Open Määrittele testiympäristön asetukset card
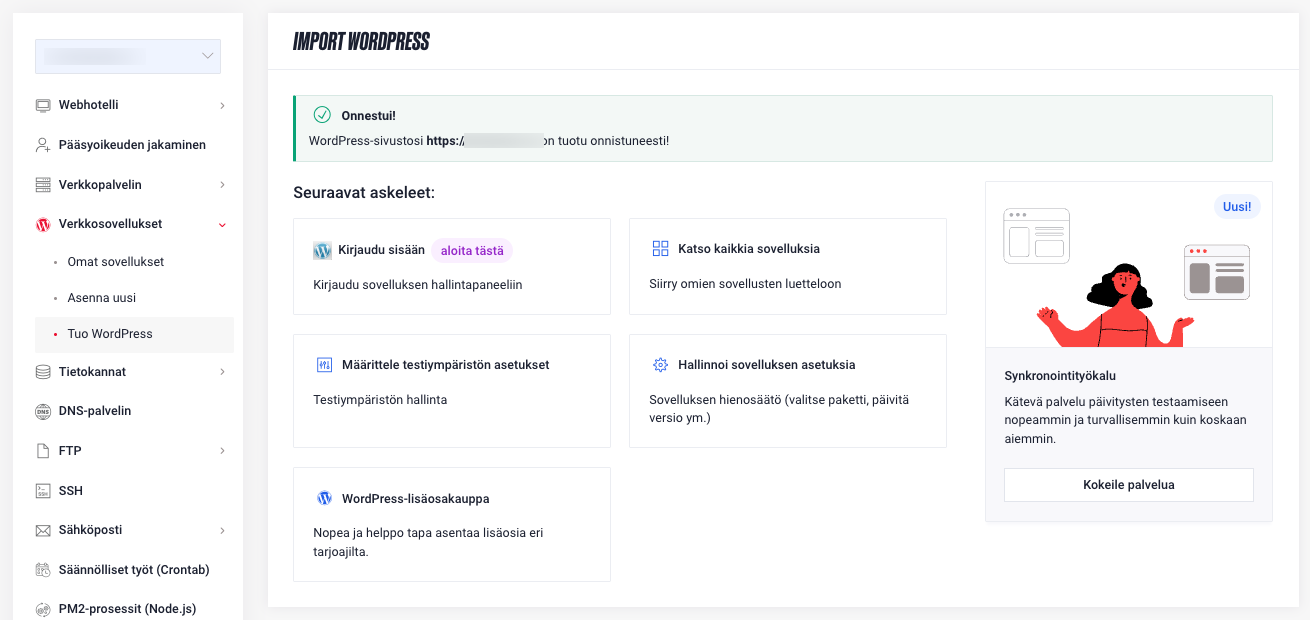 coord(451,390)
